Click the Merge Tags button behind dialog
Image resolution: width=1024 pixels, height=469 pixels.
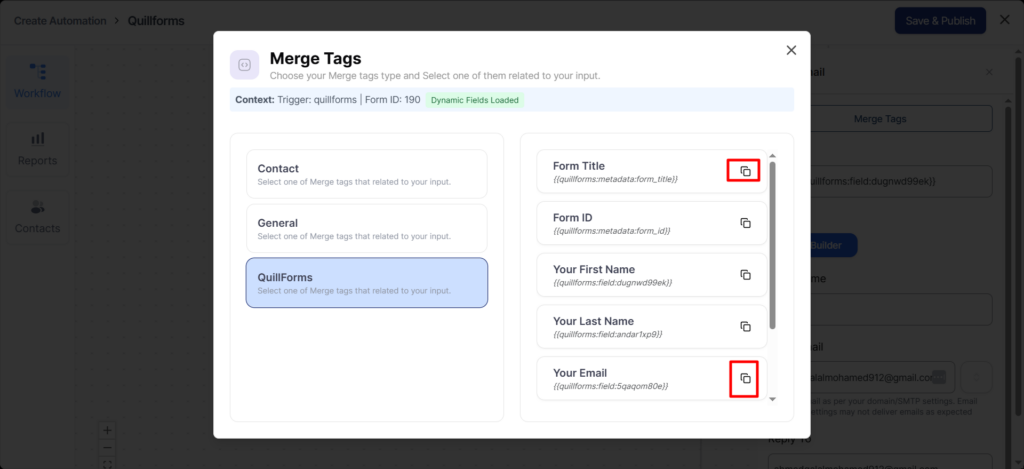point(880,118)
